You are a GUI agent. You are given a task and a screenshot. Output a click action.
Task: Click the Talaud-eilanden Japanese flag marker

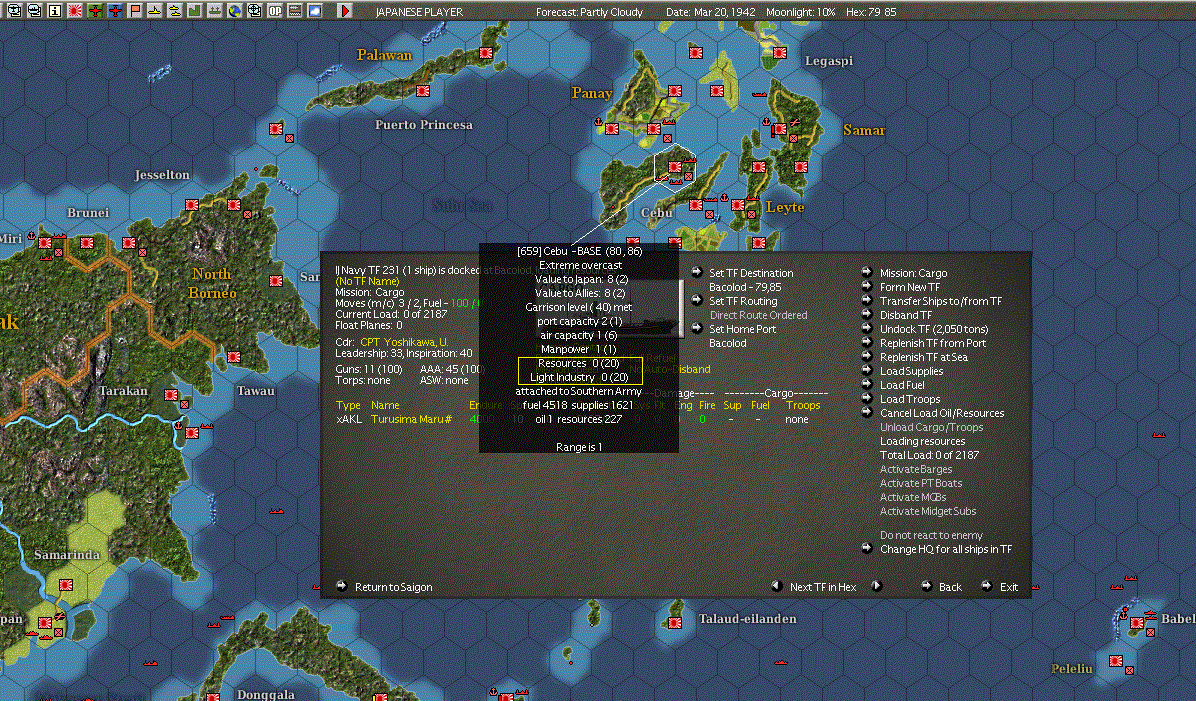[x=674, y=622]
